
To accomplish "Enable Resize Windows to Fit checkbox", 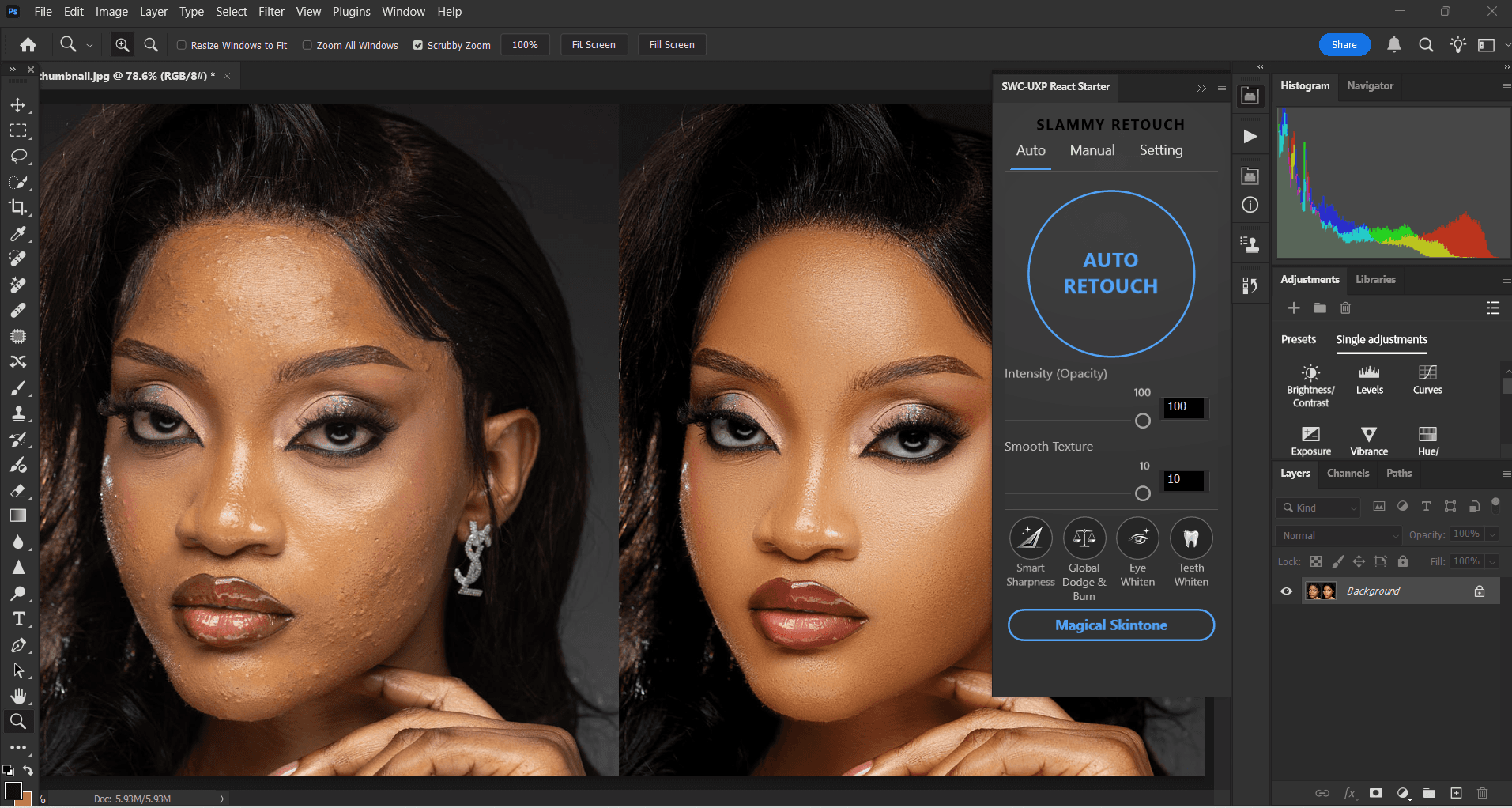I will (x=182, y=45).
